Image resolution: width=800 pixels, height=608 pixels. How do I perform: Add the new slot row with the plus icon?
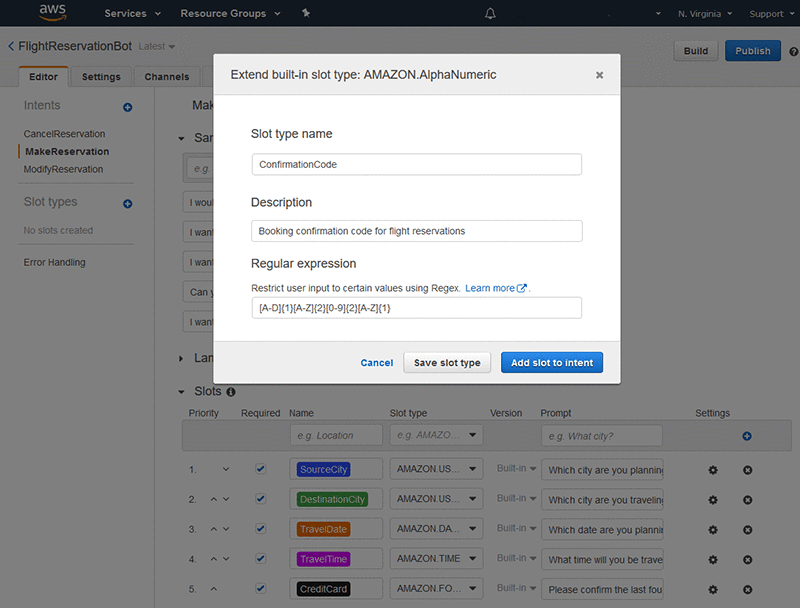point(747,436)
